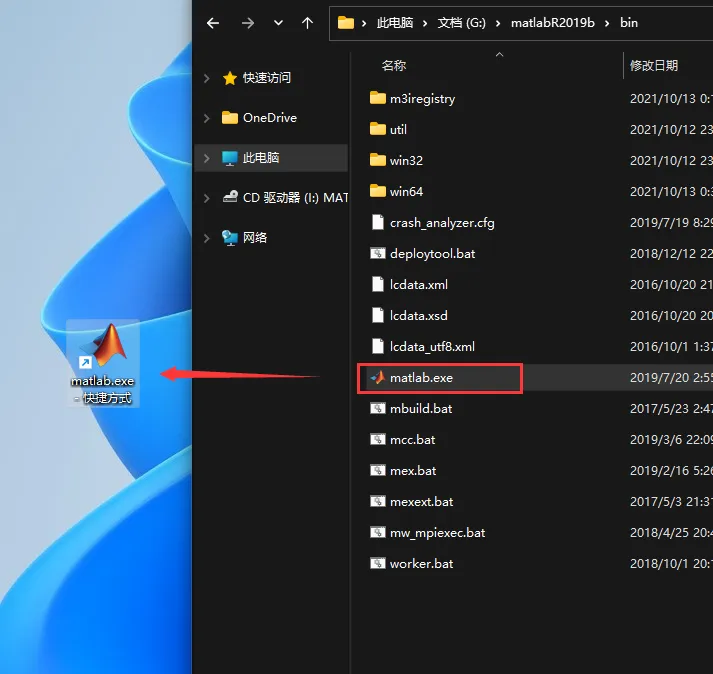Click the lcdata_utf8.xml file icon

pyautogui.click(x=377, y=346)
